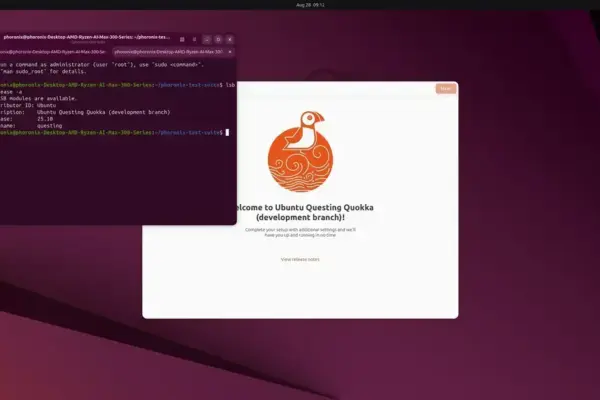
Task: Click the release value '25.10' in terminal
Action: click(45, 119)
